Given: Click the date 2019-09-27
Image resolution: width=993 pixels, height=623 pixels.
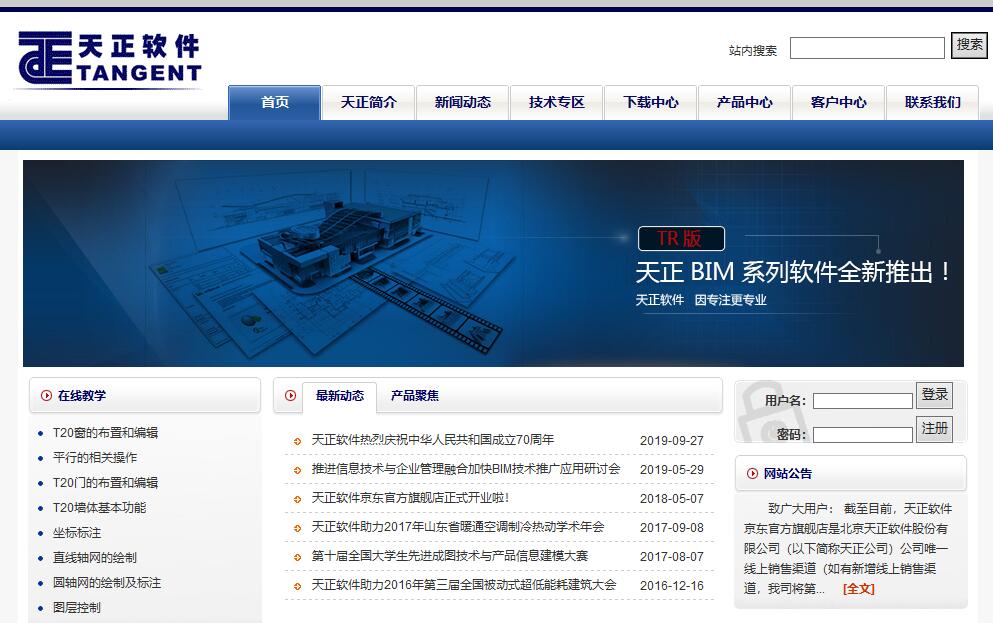Looking at the screenshot, I should pyautogui.click(x=671, y=441).
